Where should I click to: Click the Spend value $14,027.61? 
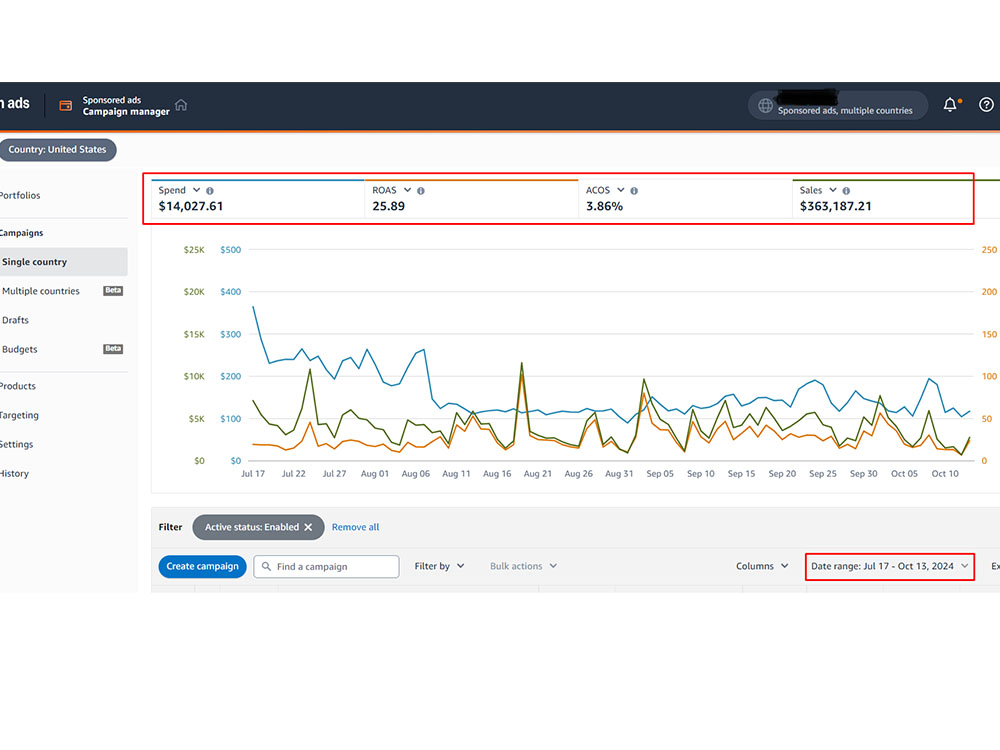coord(191,207)
